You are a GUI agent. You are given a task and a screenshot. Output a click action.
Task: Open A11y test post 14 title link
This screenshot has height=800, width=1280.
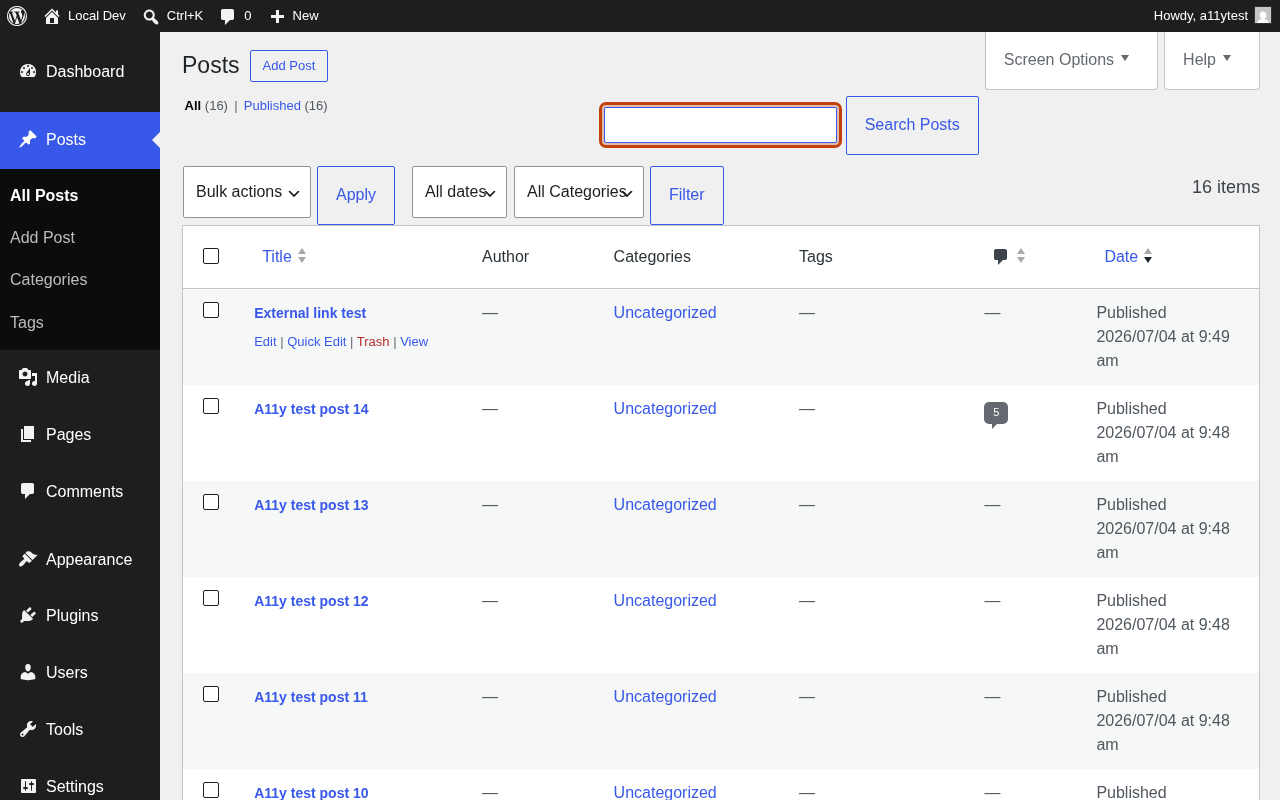(311, 409)
